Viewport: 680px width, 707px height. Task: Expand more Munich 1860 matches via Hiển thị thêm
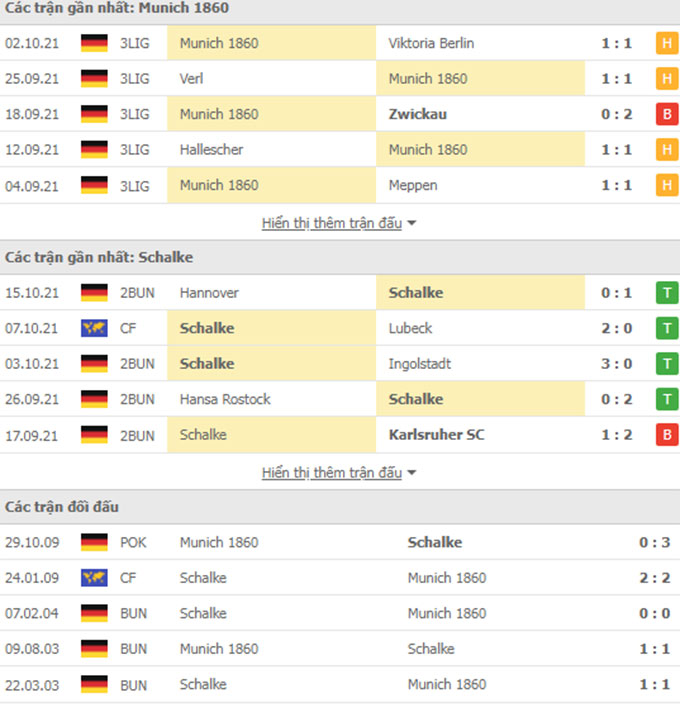[x=332, y=222]
